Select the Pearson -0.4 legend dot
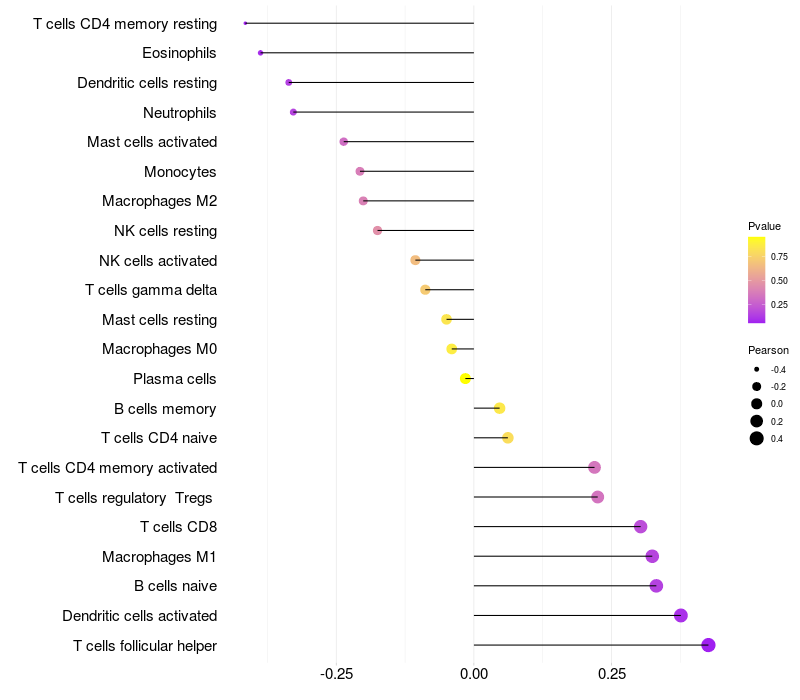Image resolution: width=800 pixels, height=700 pixels. coord(756,369)
